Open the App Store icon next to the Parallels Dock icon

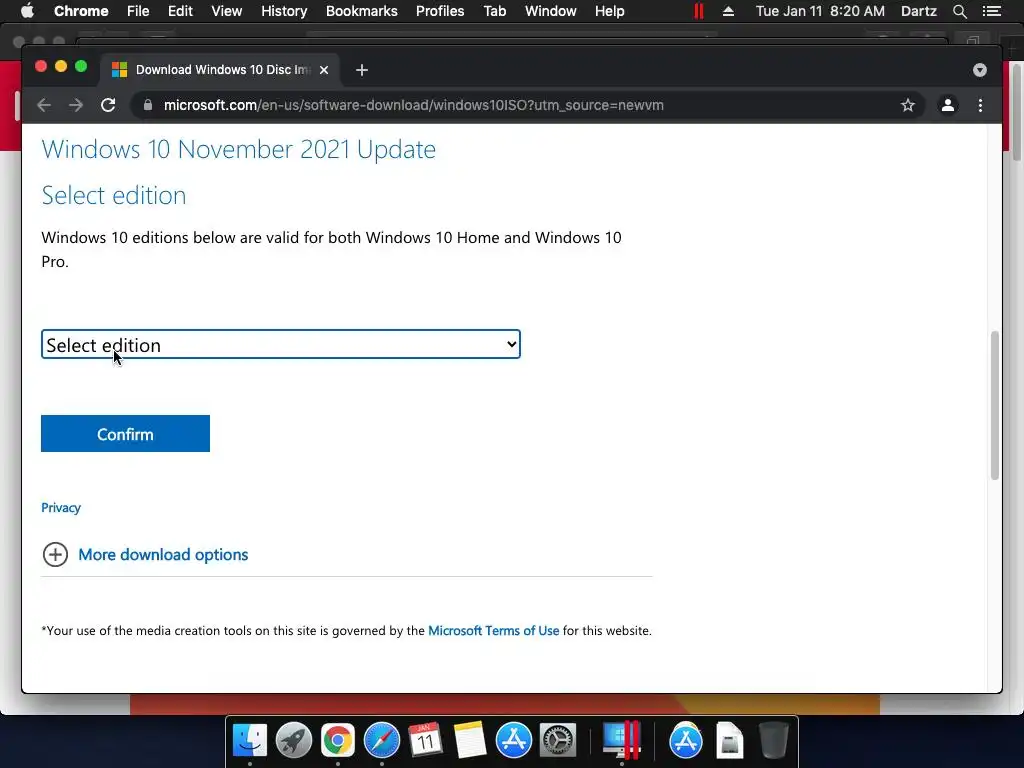(686, 740)
